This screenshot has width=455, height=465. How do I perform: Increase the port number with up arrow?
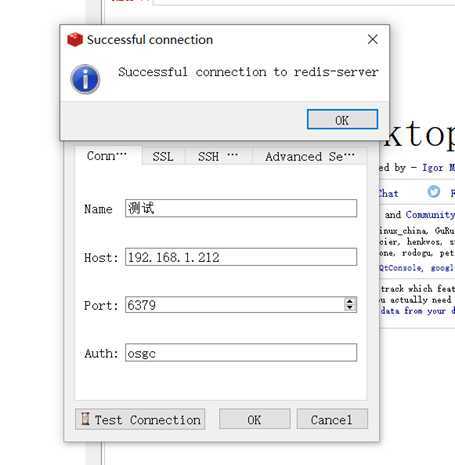349,301
